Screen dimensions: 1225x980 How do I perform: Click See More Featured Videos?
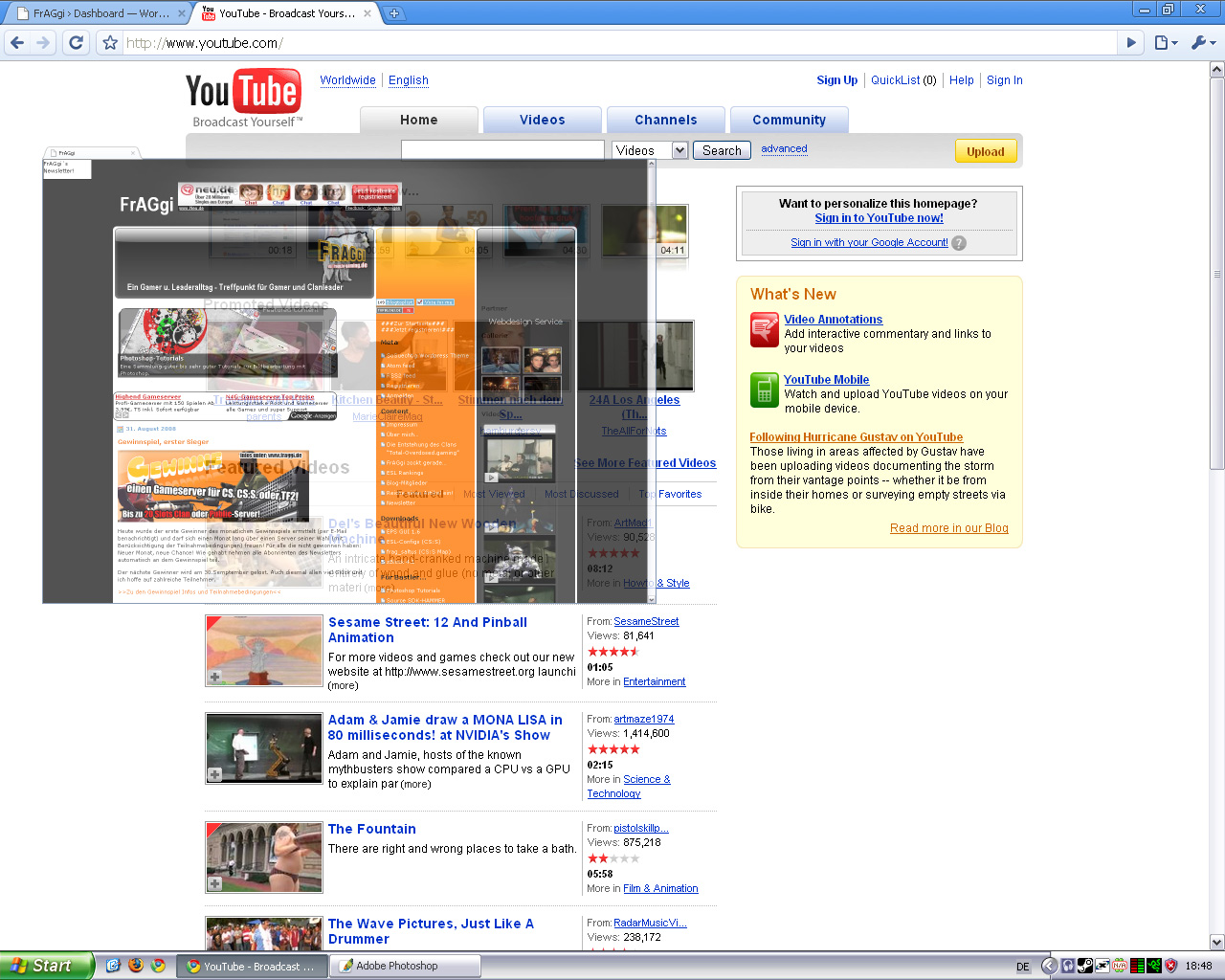point(645,463)
